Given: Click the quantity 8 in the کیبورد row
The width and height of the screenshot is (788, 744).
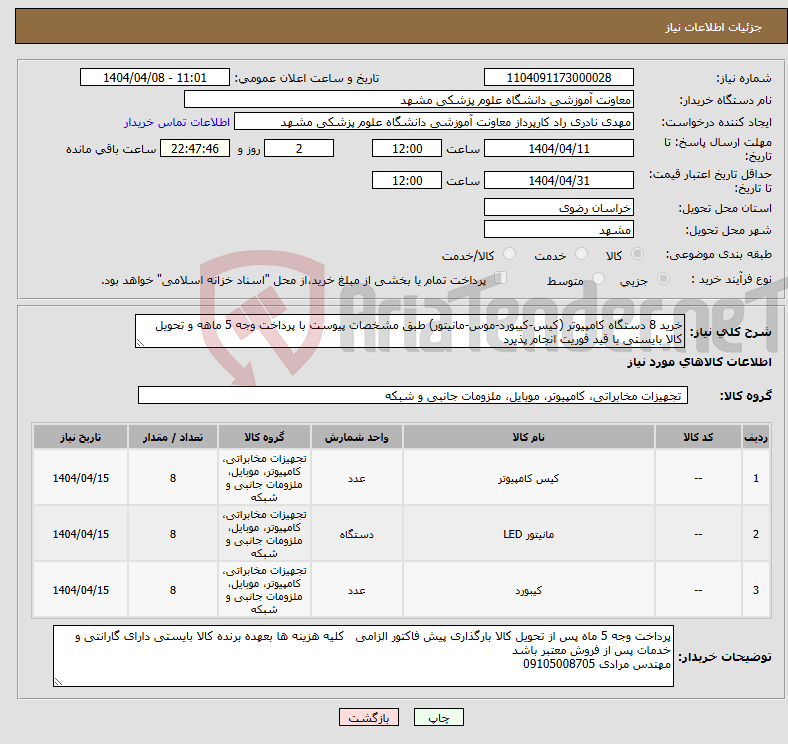Looking at the screenshot, I should [173, 590].
